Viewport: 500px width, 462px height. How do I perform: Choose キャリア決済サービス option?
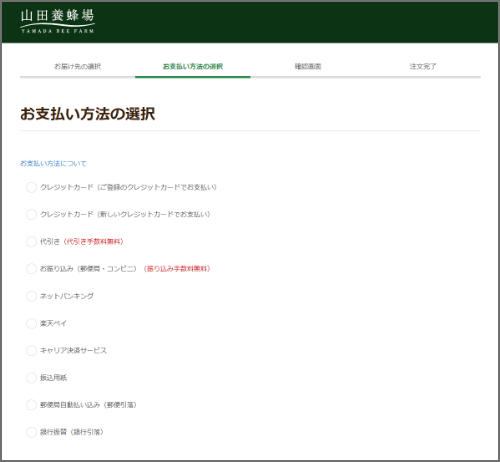pyautogui.click(x=31, y=350)
